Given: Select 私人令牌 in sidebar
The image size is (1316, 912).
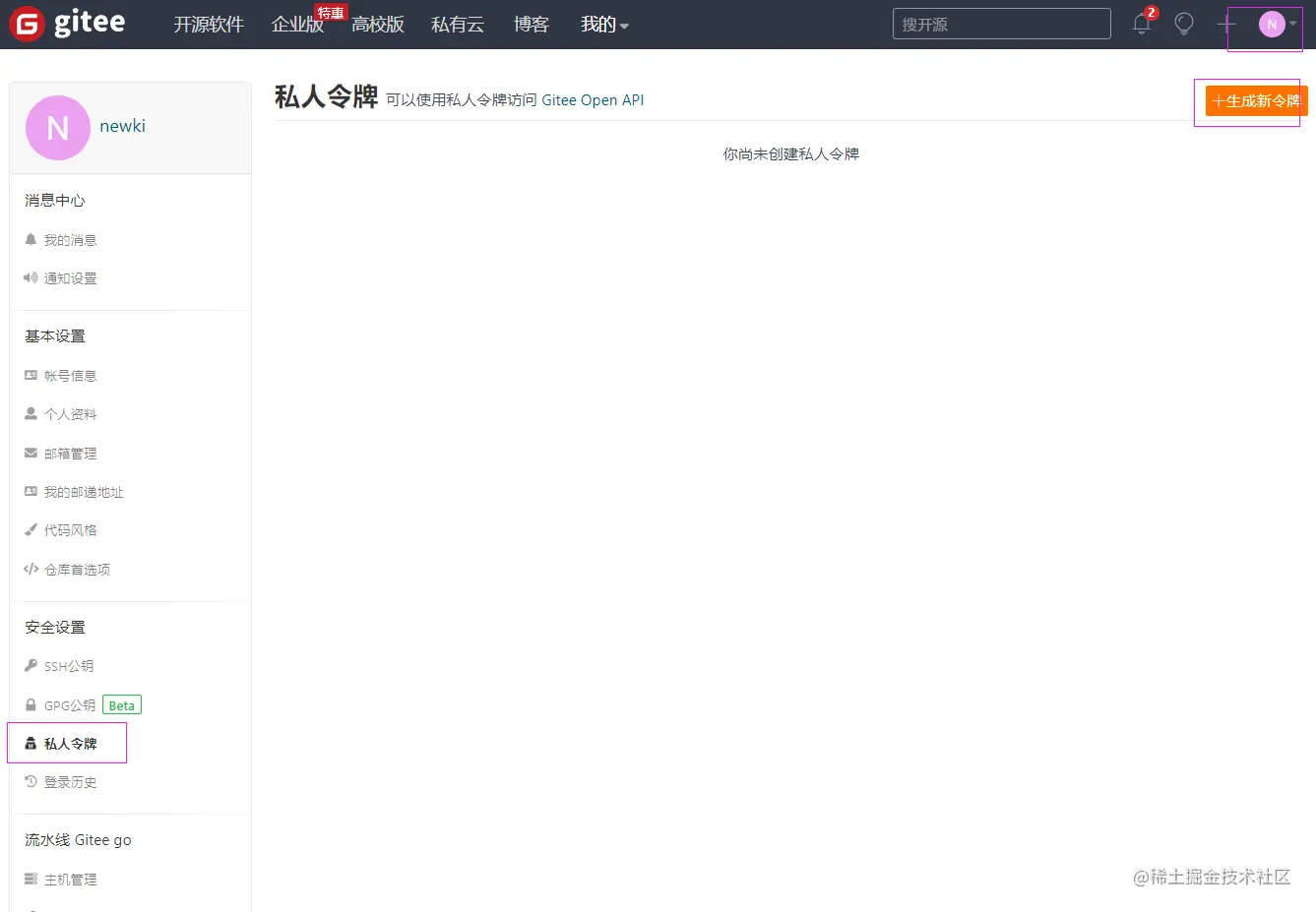Looking at the screenshot, I should click(70, 744).
